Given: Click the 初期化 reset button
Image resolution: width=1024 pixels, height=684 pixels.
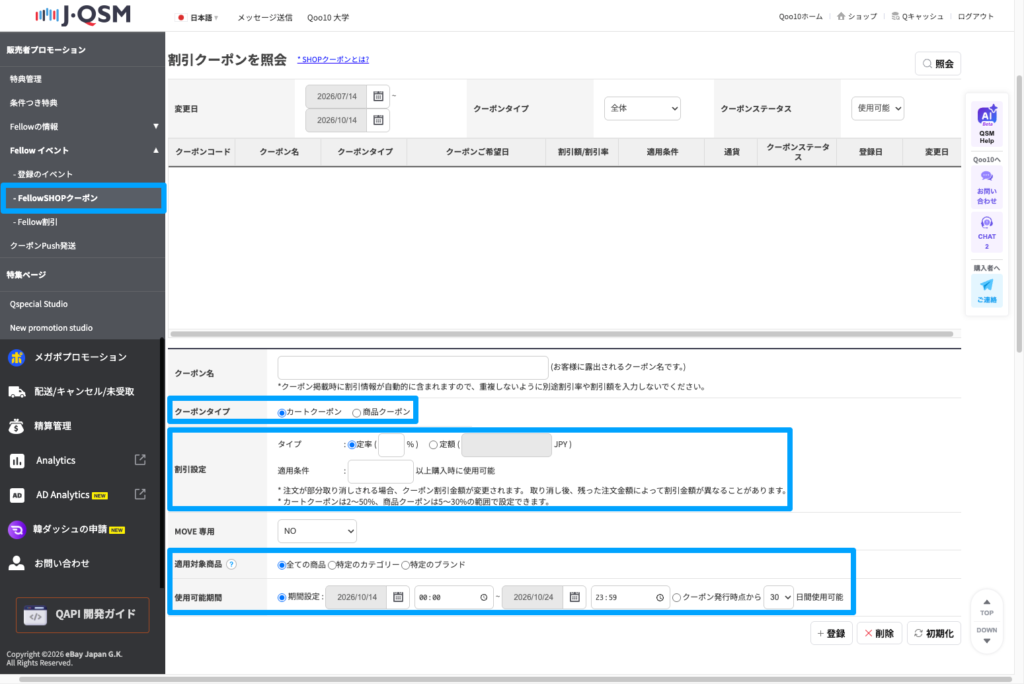Looking at the screenshot, I should point(934,633).
